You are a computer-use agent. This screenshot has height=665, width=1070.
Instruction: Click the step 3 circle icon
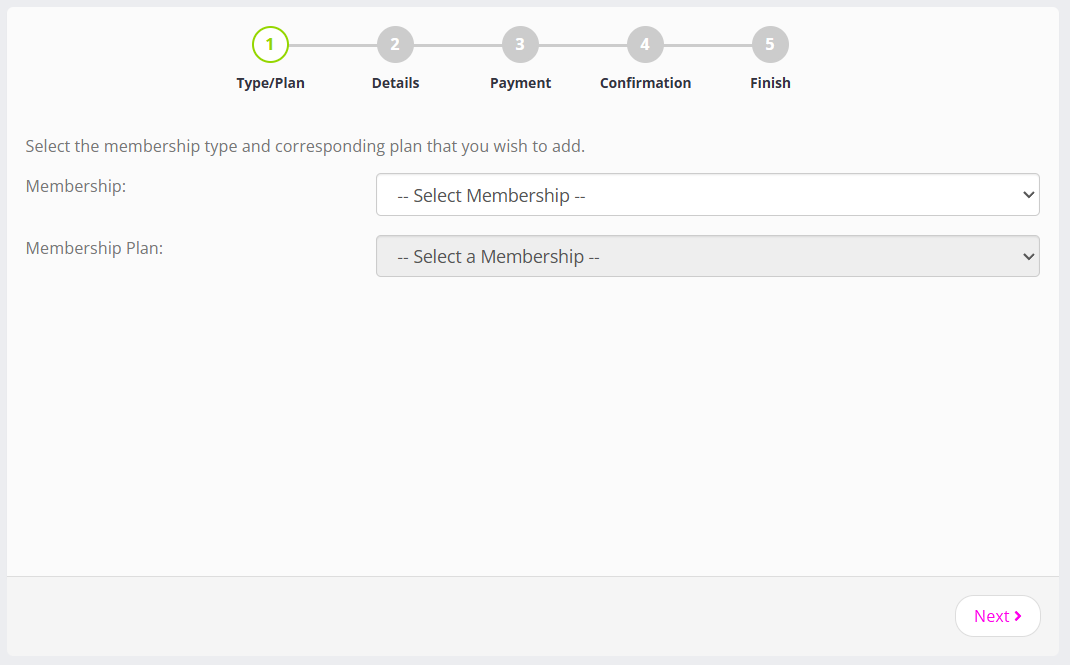[520, 44]
